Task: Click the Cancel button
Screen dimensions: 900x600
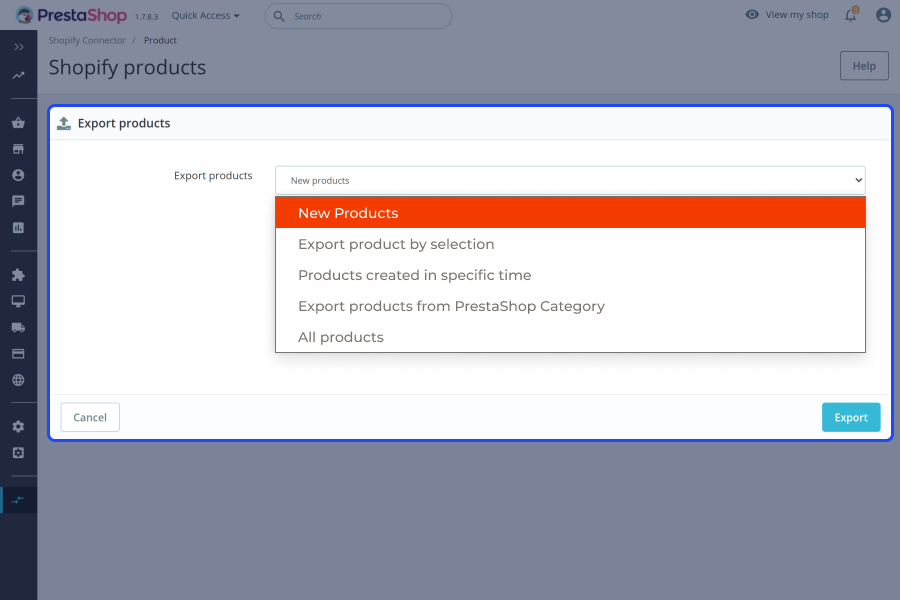Action: click(x=90, y=417)
